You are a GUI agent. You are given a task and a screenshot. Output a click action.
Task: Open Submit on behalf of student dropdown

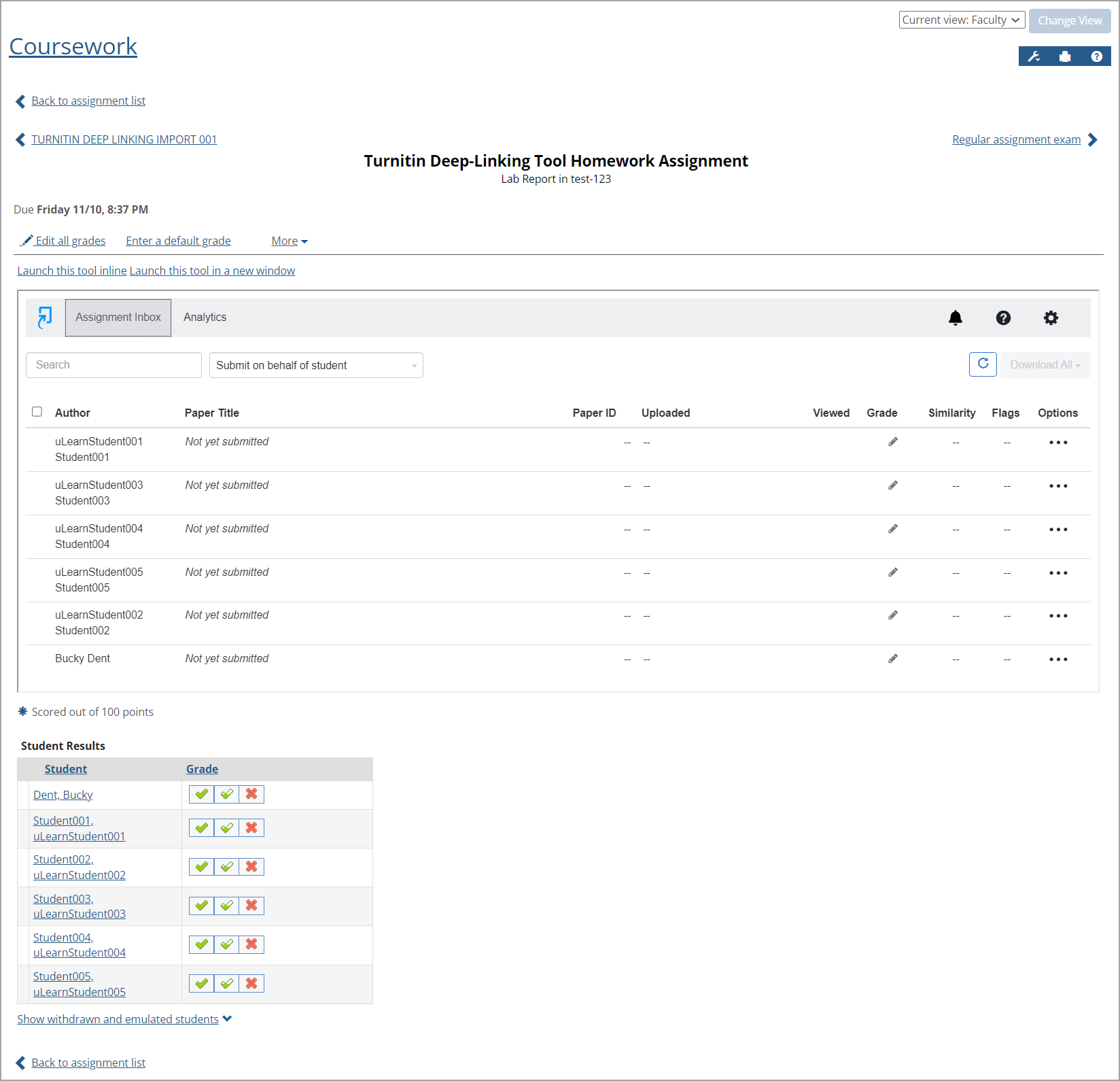coord(316,365)
